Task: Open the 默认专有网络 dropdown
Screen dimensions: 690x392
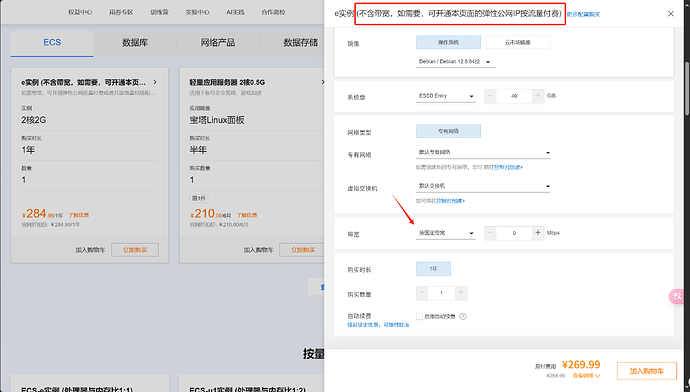Action: coord(483,152)
